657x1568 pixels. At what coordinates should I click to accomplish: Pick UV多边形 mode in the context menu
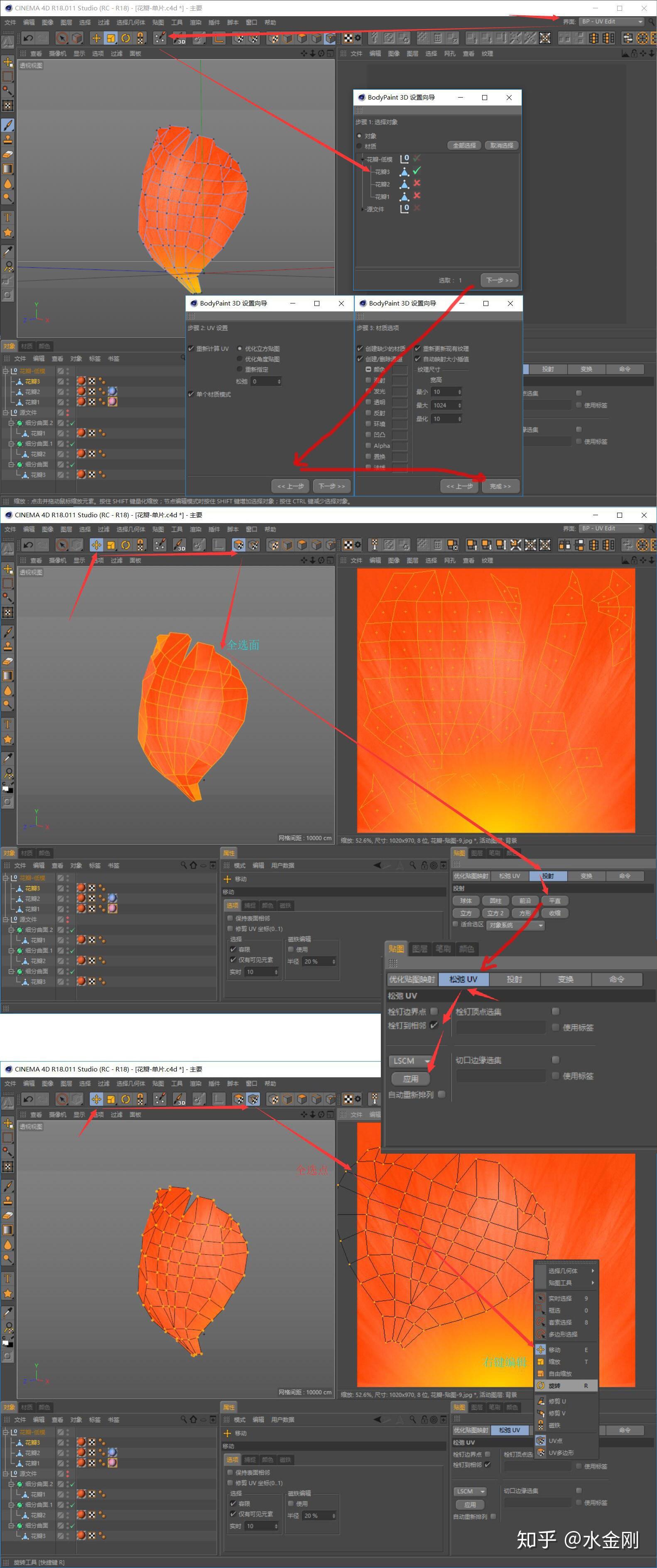pyautogui.click(x=561, y=1452)
